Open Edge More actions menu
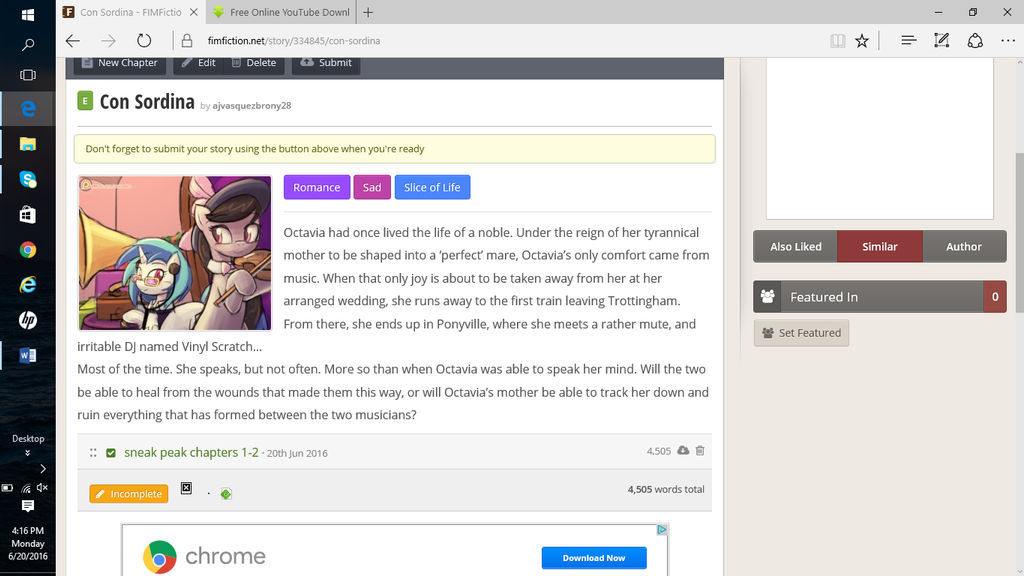Viewport: 1024px width, 576px height. [x=1008, y=40]
